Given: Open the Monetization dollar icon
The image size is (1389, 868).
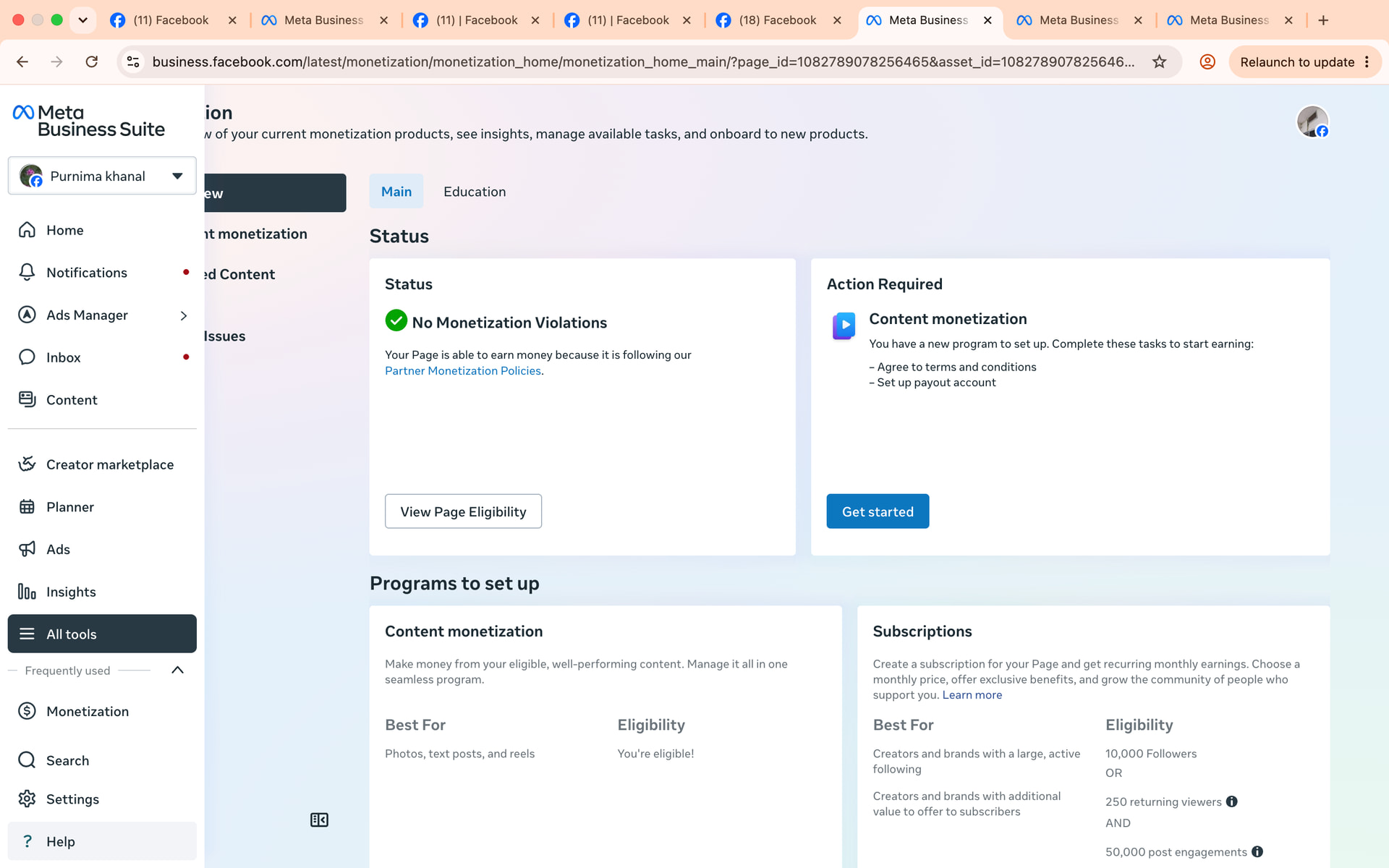Looking at the screenshot, I should click(27, 711).
